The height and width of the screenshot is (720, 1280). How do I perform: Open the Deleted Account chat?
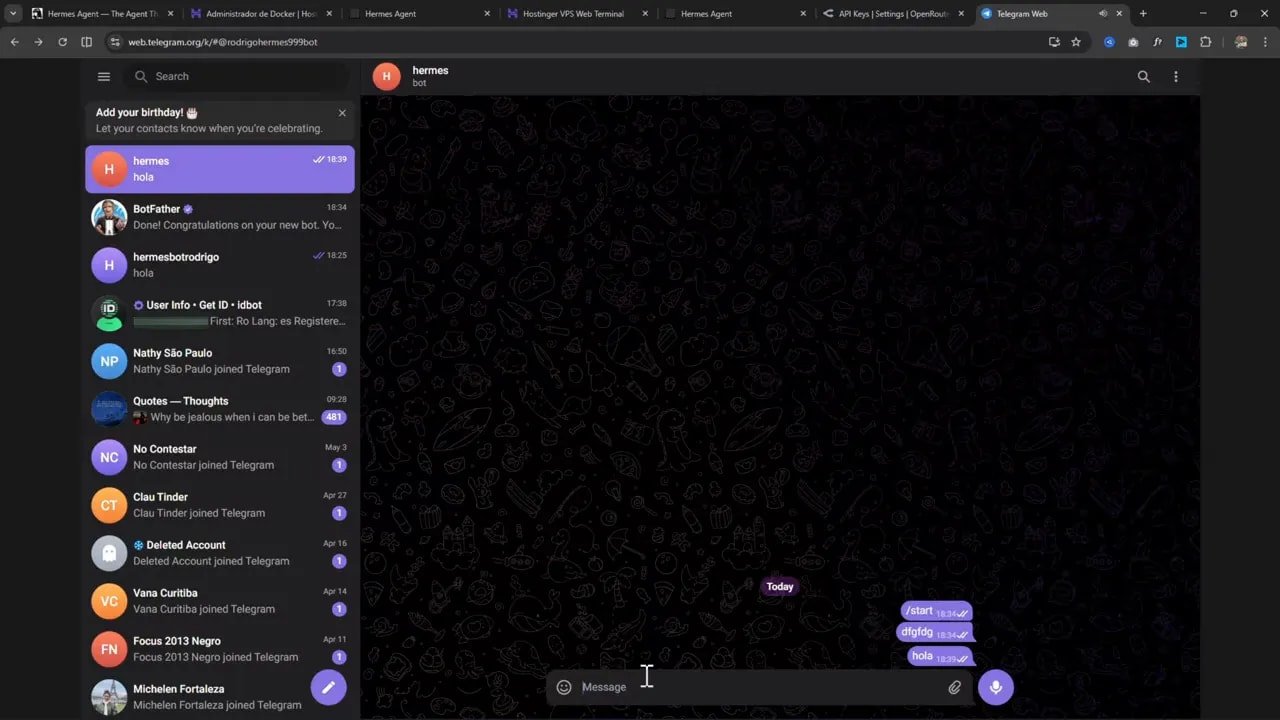click(220, 553)
